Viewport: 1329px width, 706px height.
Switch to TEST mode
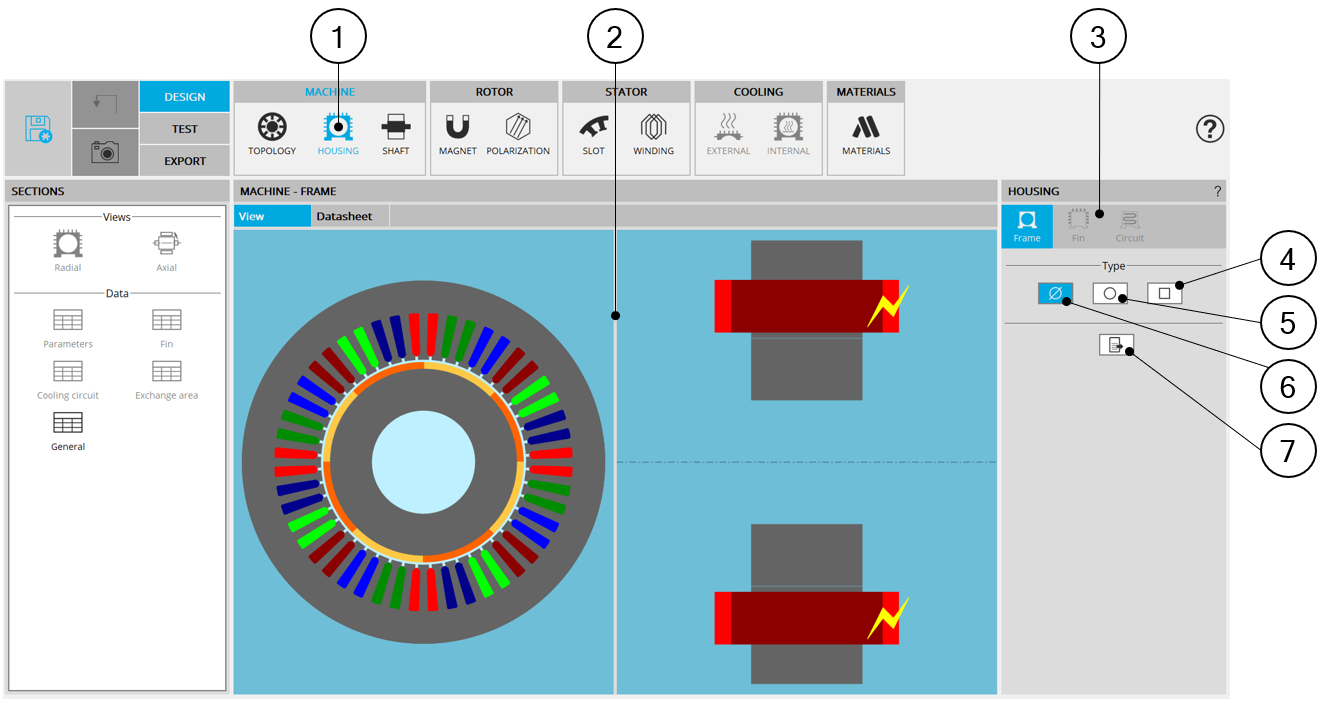[x=185, y=129]
